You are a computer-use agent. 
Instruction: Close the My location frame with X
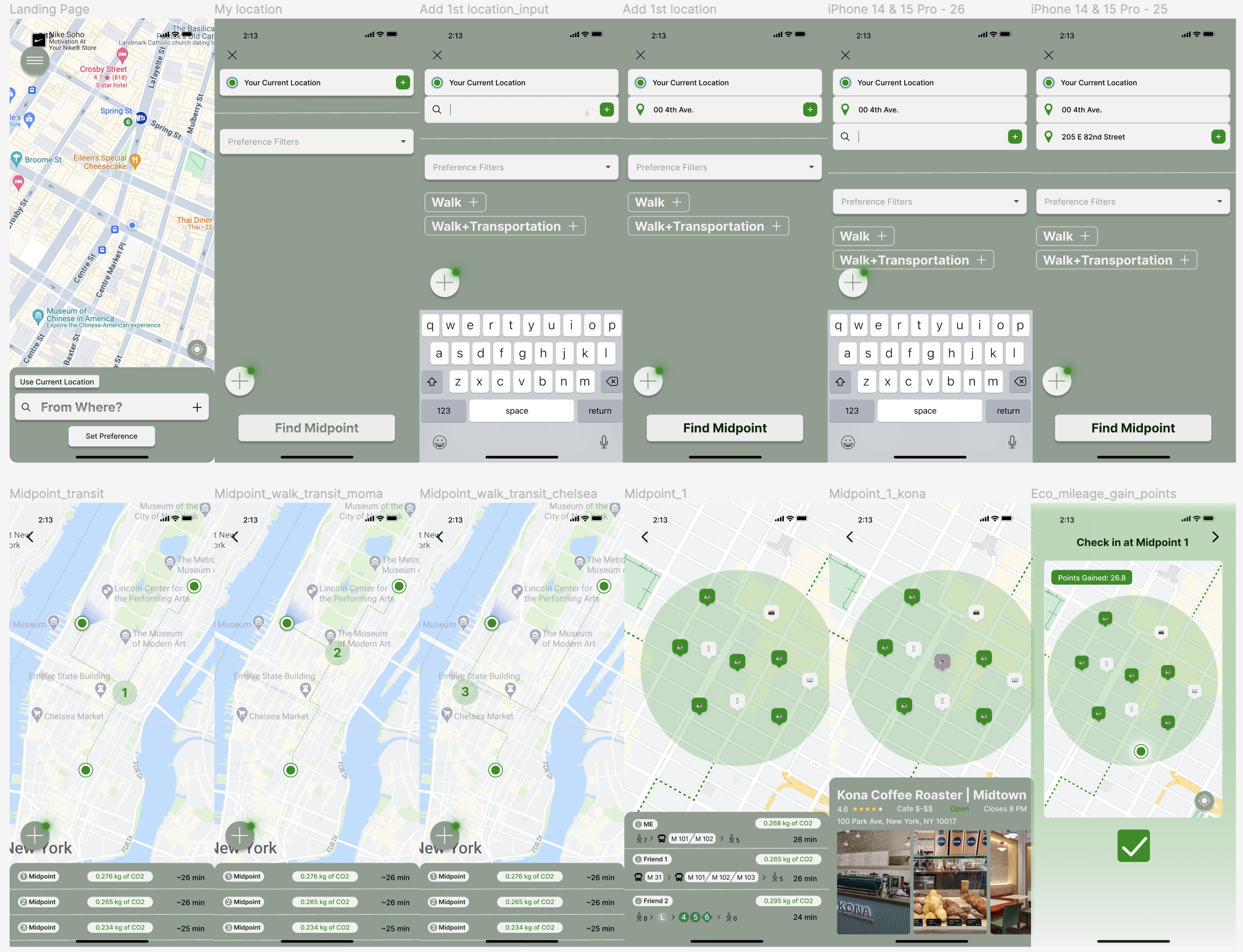(232, 55)
